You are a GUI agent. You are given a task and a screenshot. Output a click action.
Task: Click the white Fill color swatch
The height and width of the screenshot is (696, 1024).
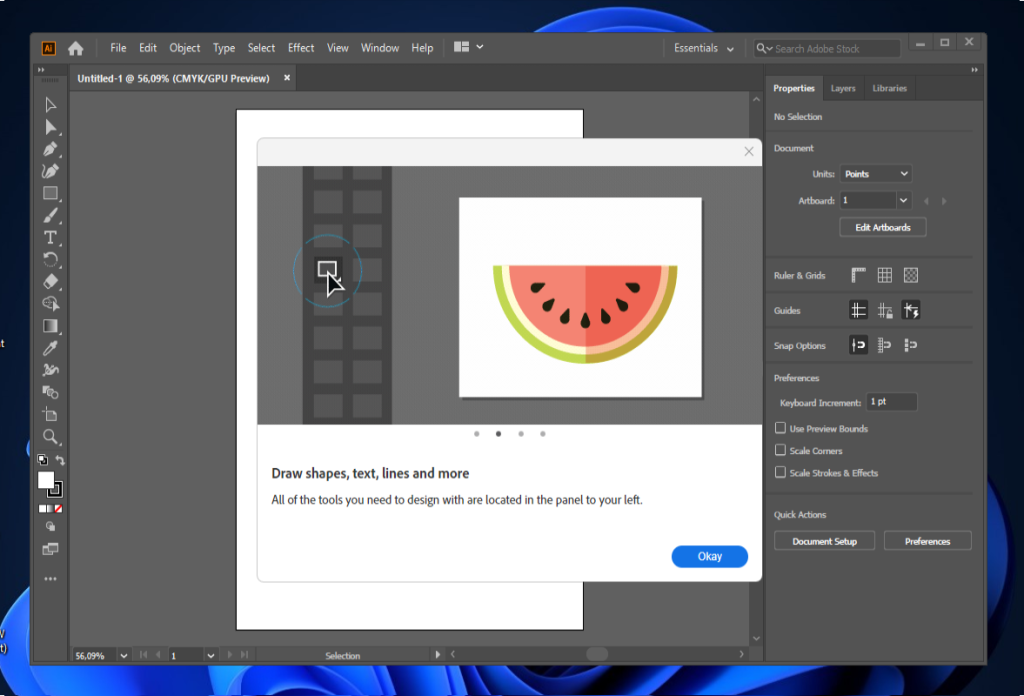[x=45, y=480]
